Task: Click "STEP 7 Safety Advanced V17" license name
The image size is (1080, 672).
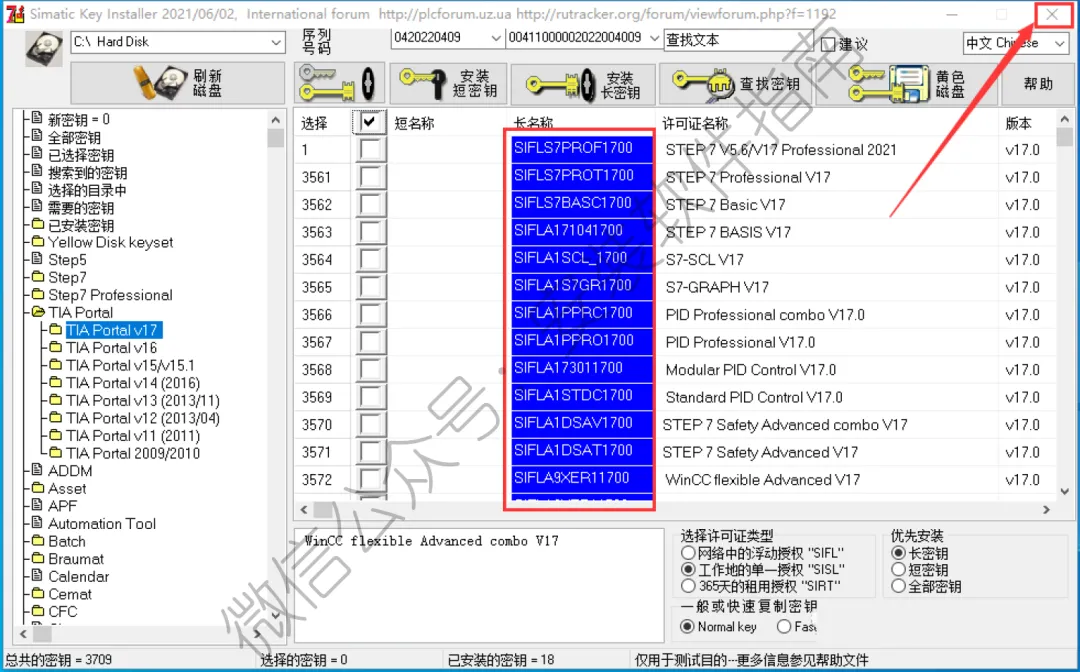Action: tap(760, 452)
